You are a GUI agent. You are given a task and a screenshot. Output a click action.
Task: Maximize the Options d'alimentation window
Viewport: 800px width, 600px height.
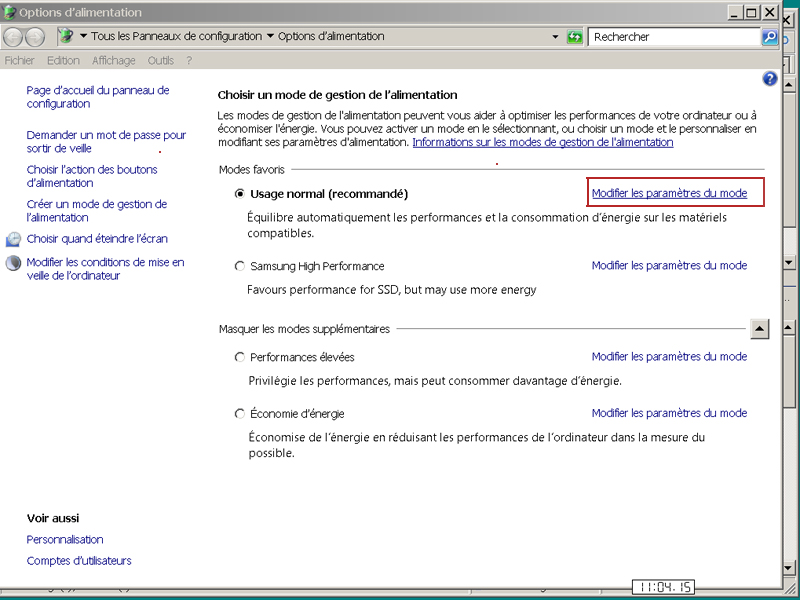coord(752,13)
